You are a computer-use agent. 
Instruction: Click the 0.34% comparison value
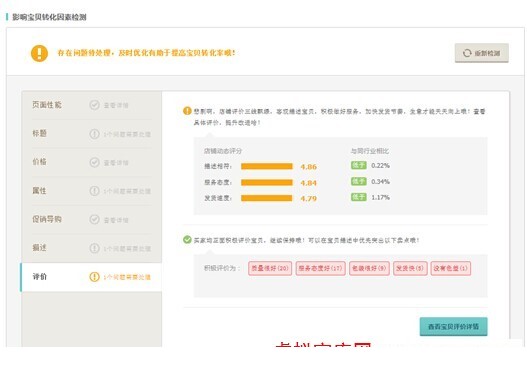click(380, 181)
